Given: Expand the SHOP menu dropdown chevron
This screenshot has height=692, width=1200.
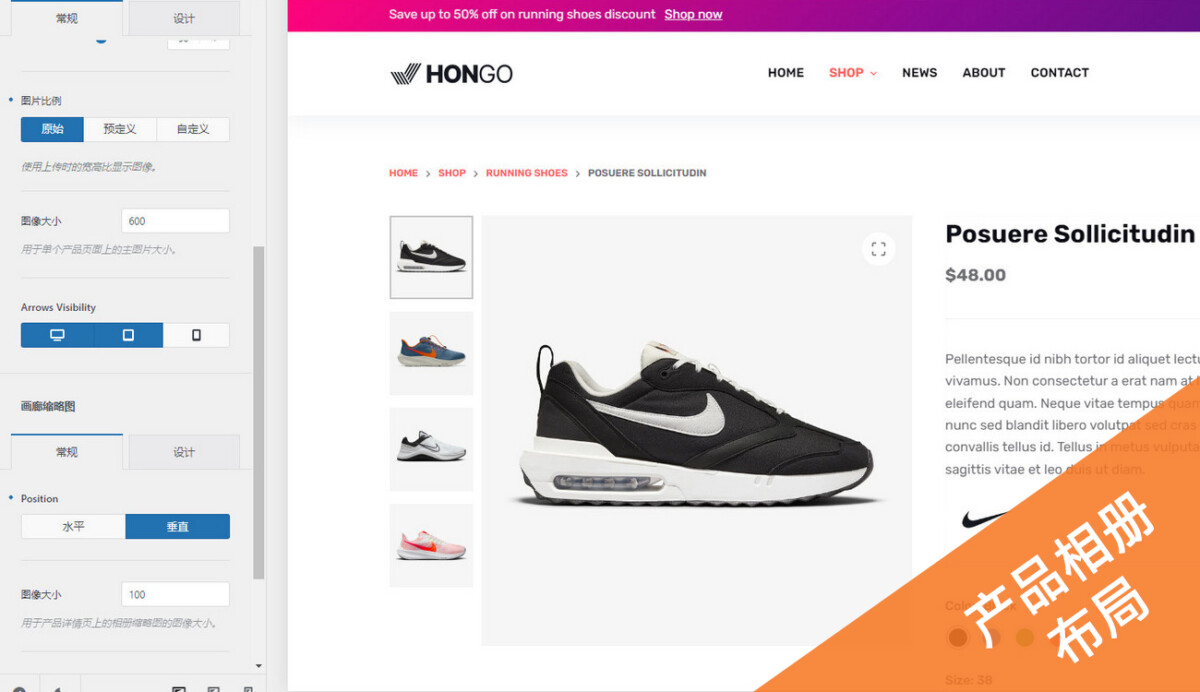Looking at the screenshot, I should tap(873, 73).
